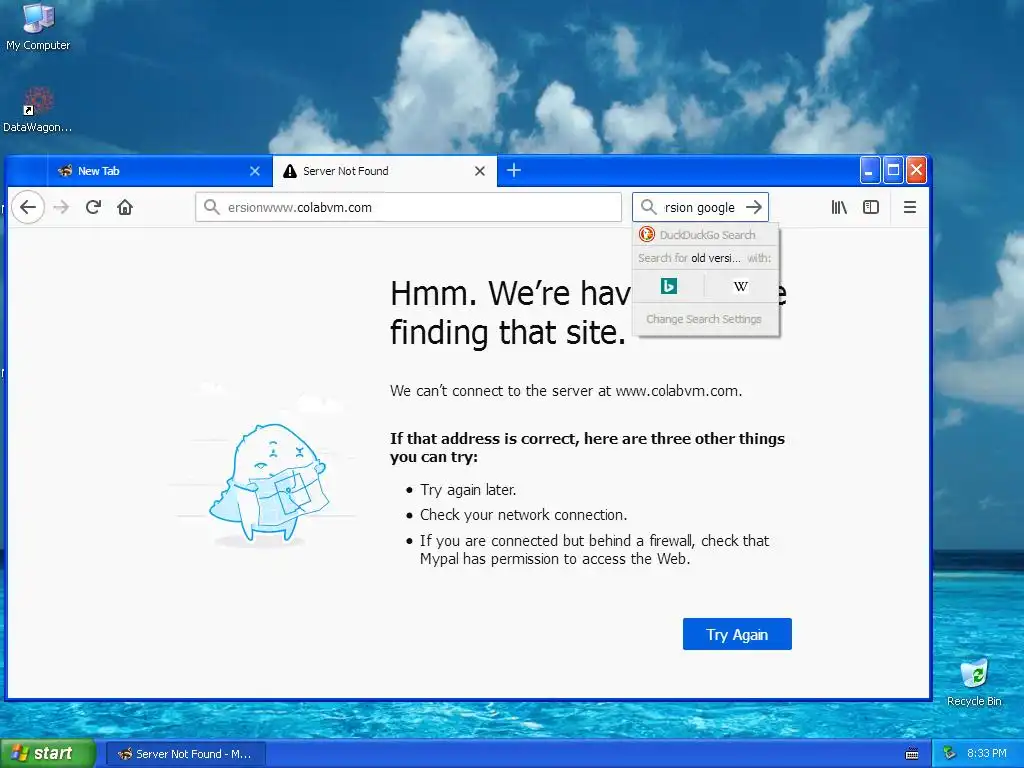This screenshot has width=1024, height=768.
Task: Focus the address bar with colabvm.com
Action: pos(408,208)
